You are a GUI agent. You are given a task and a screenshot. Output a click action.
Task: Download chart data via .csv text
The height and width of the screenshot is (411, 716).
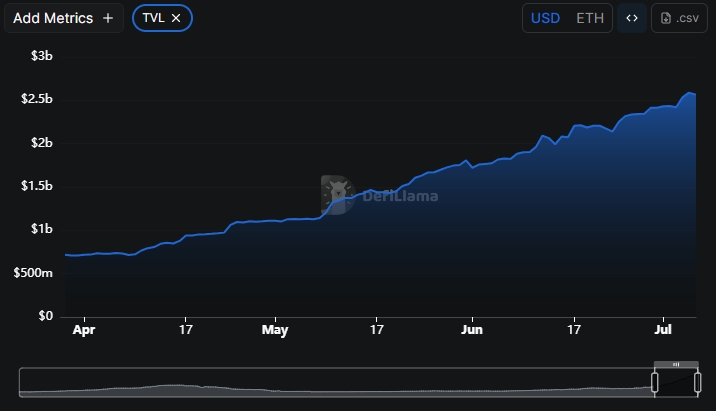pyautogui.click(x=689, y=18)
